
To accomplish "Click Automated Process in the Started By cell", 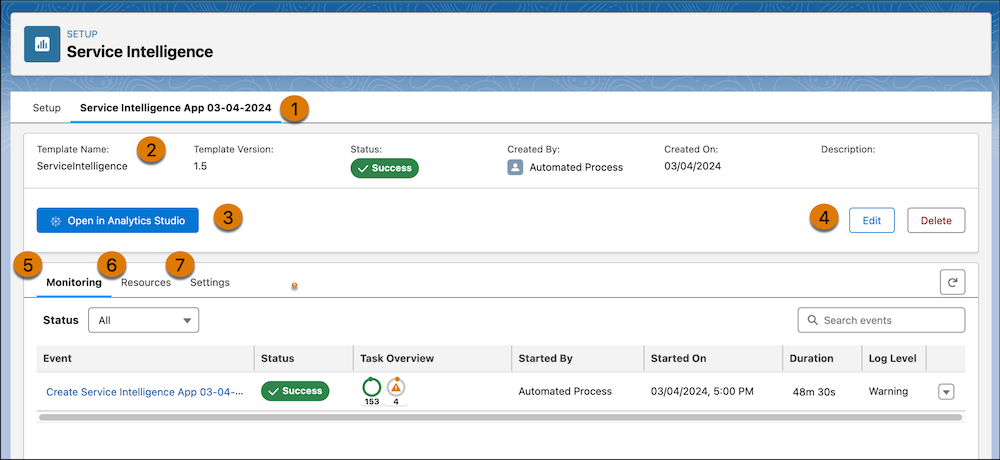I will click(x=565, y=391).
